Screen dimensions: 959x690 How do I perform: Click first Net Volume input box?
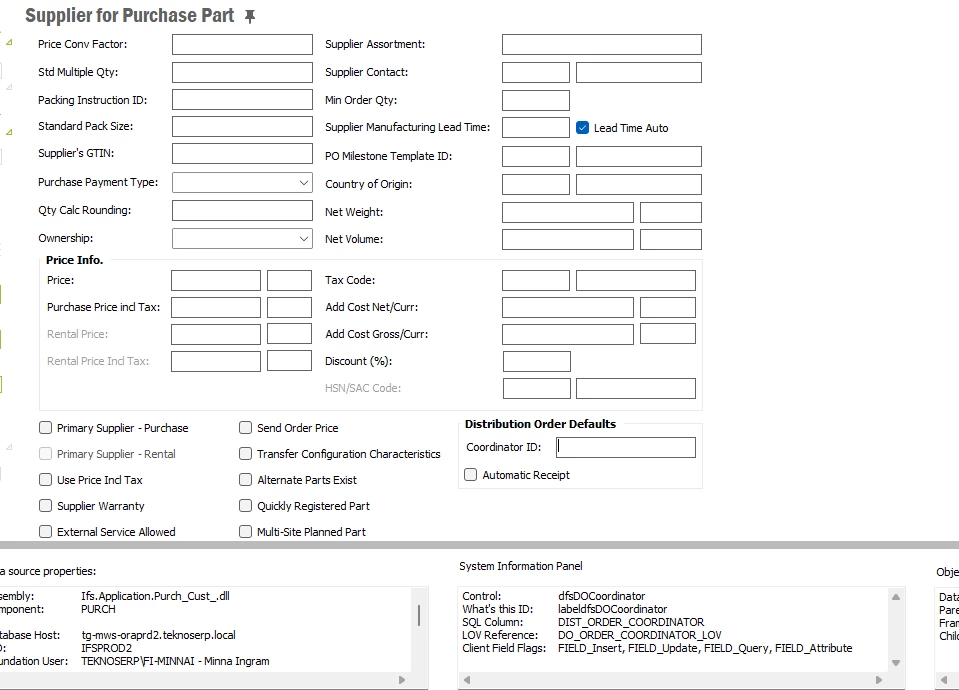point(568,239)
